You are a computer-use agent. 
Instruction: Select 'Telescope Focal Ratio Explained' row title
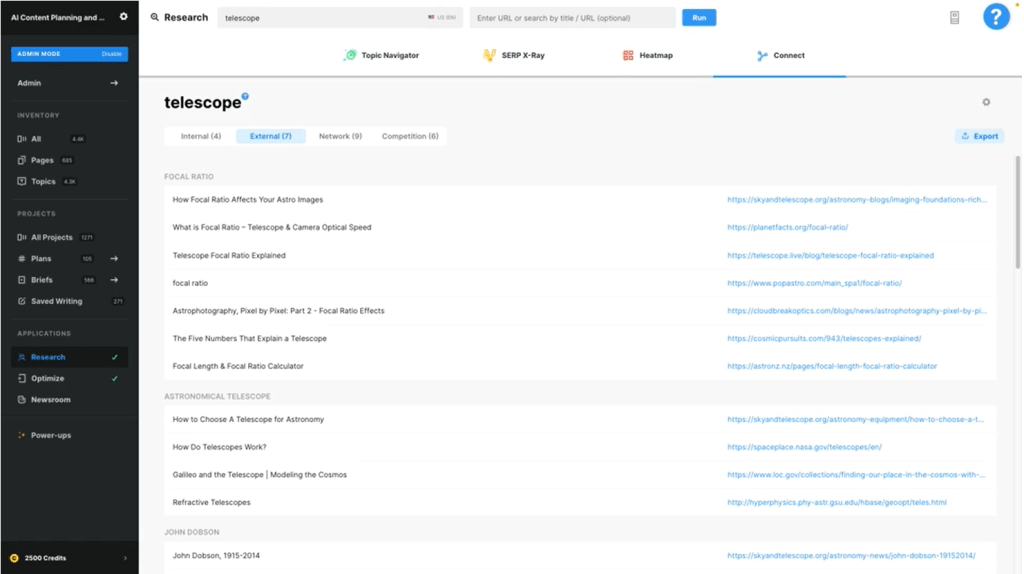(x=229, y=255)
